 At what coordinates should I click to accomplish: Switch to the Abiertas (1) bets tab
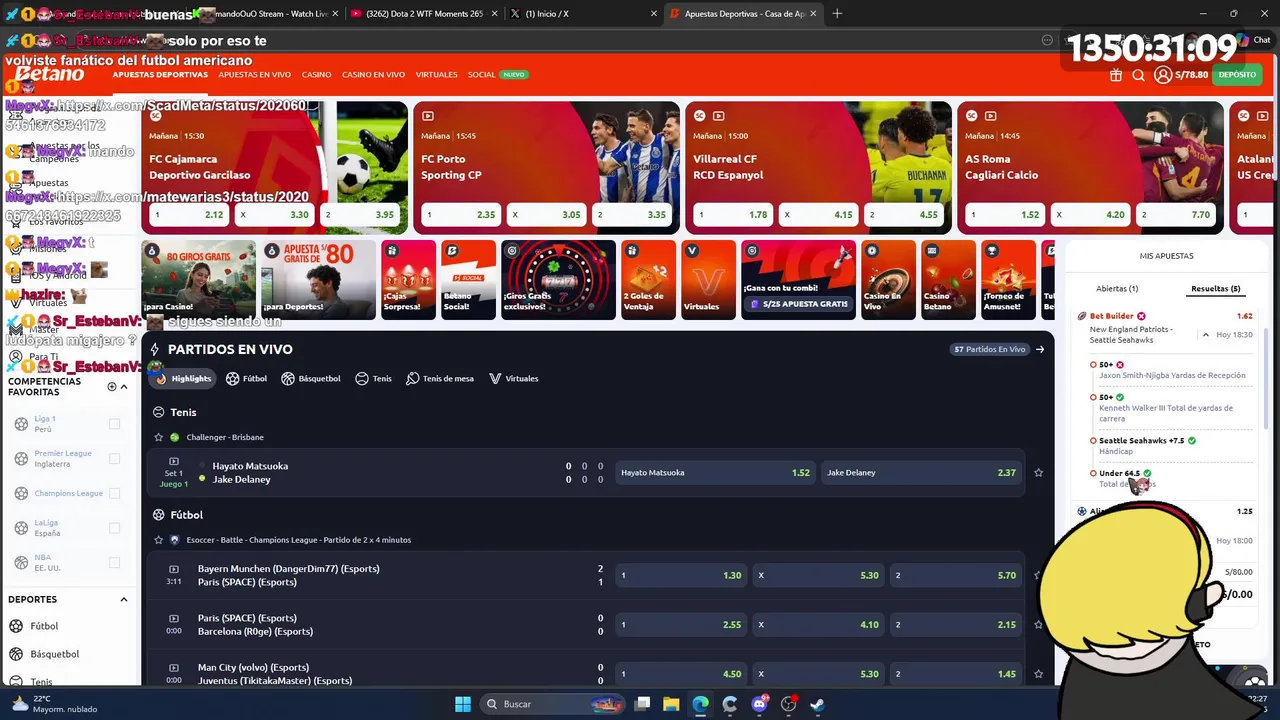(x=1117, y=289)
